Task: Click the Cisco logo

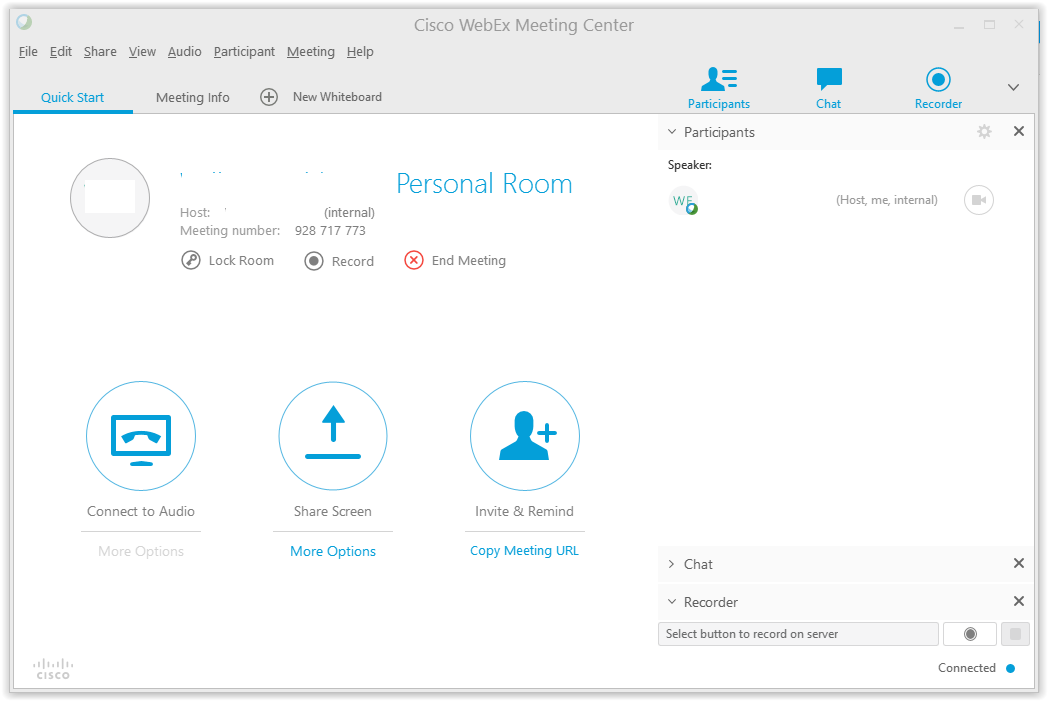Action: point(53,669)
